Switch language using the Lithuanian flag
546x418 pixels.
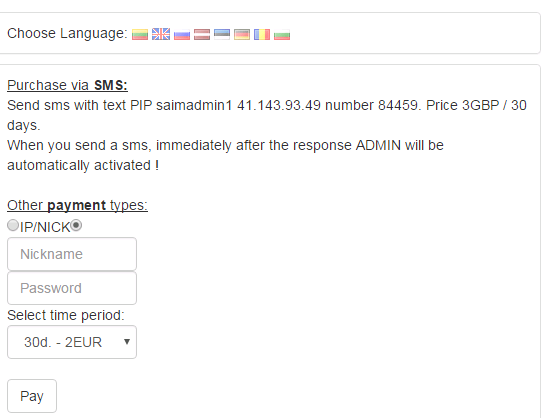tap(140, 34)
